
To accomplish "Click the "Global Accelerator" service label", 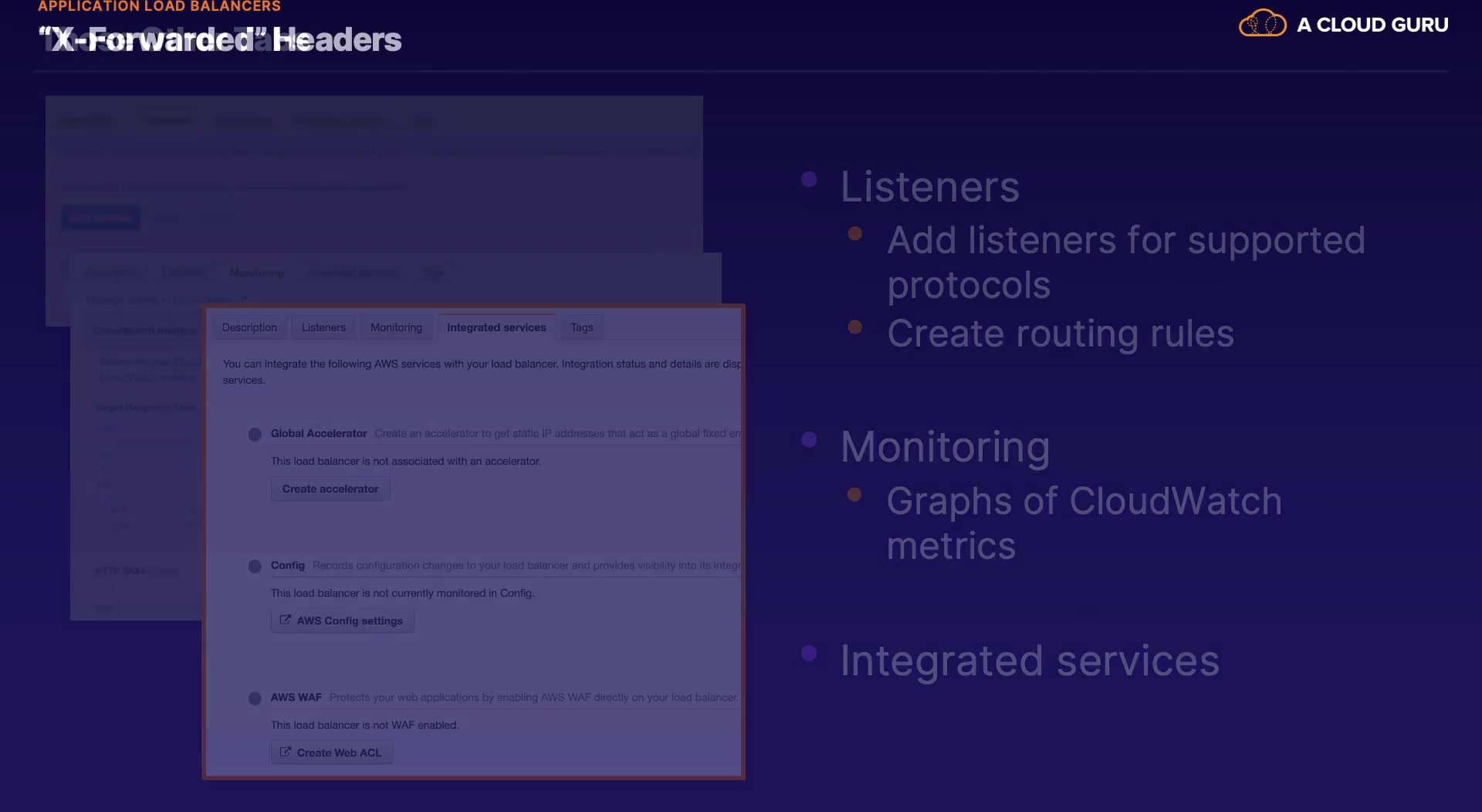I will click(319, 434).
